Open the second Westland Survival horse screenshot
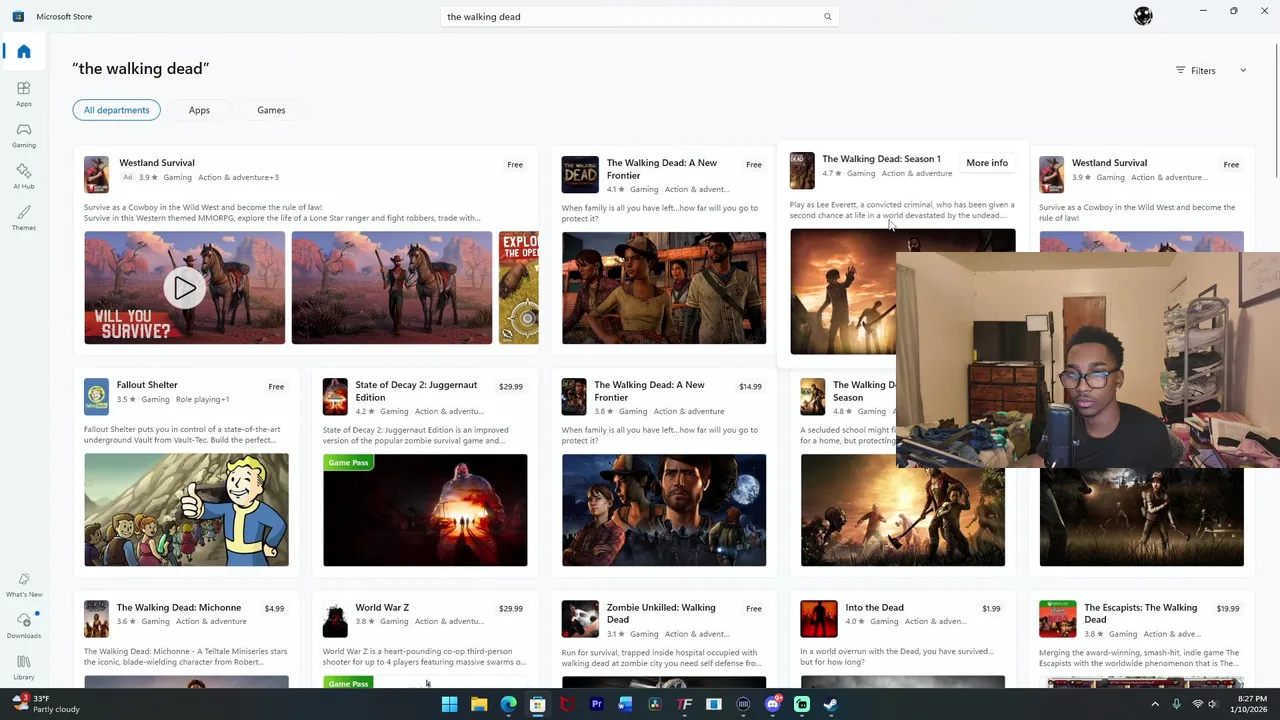Image resolution: width=1280 pixels, height=720 pixels. tap(392, 288)
